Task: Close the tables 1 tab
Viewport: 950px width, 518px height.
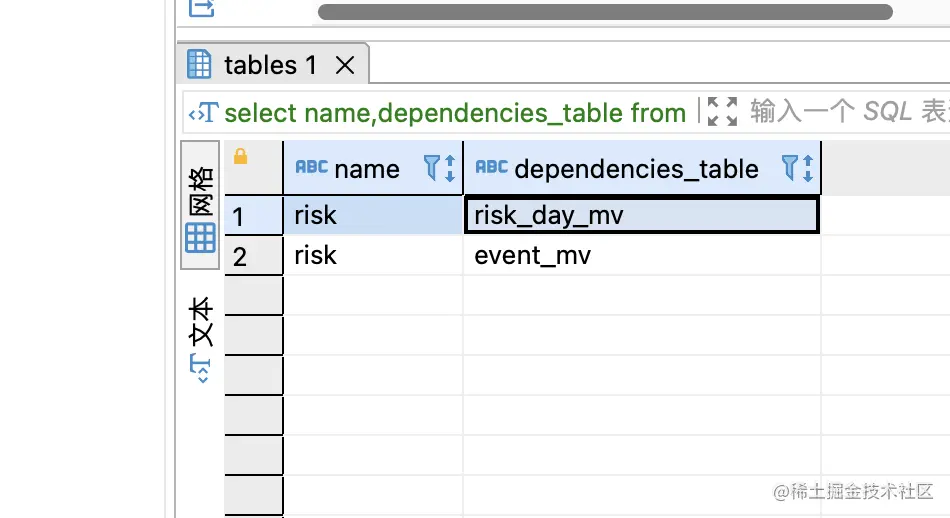Action: coord(344,66)
